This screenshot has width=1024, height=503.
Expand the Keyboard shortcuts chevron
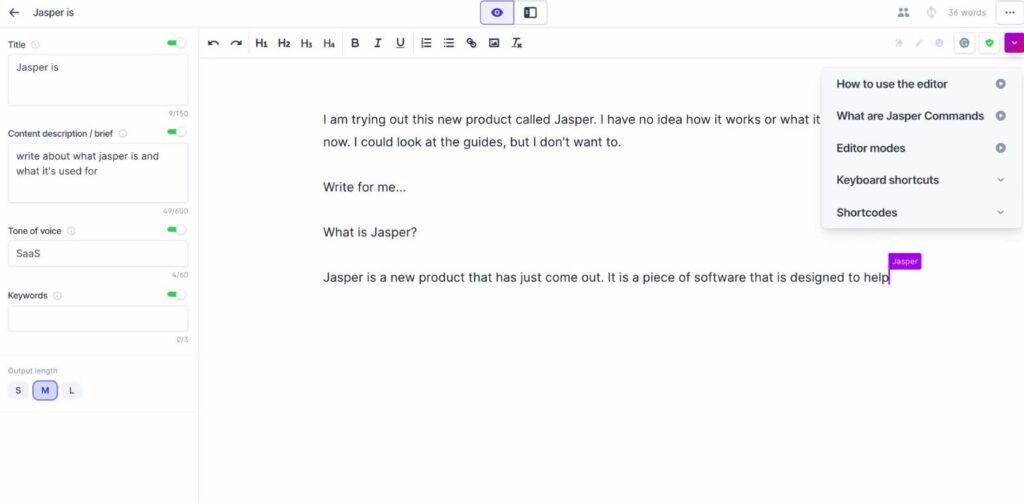pos(1000,180)
